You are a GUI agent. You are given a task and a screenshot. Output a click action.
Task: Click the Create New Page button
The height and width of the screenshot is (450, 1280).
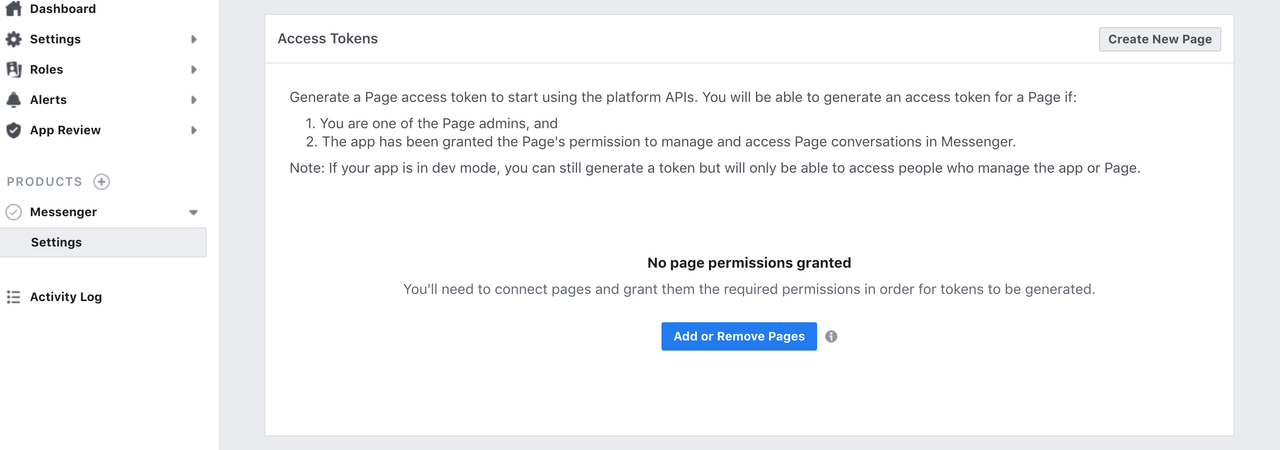tap(1159, 39)
